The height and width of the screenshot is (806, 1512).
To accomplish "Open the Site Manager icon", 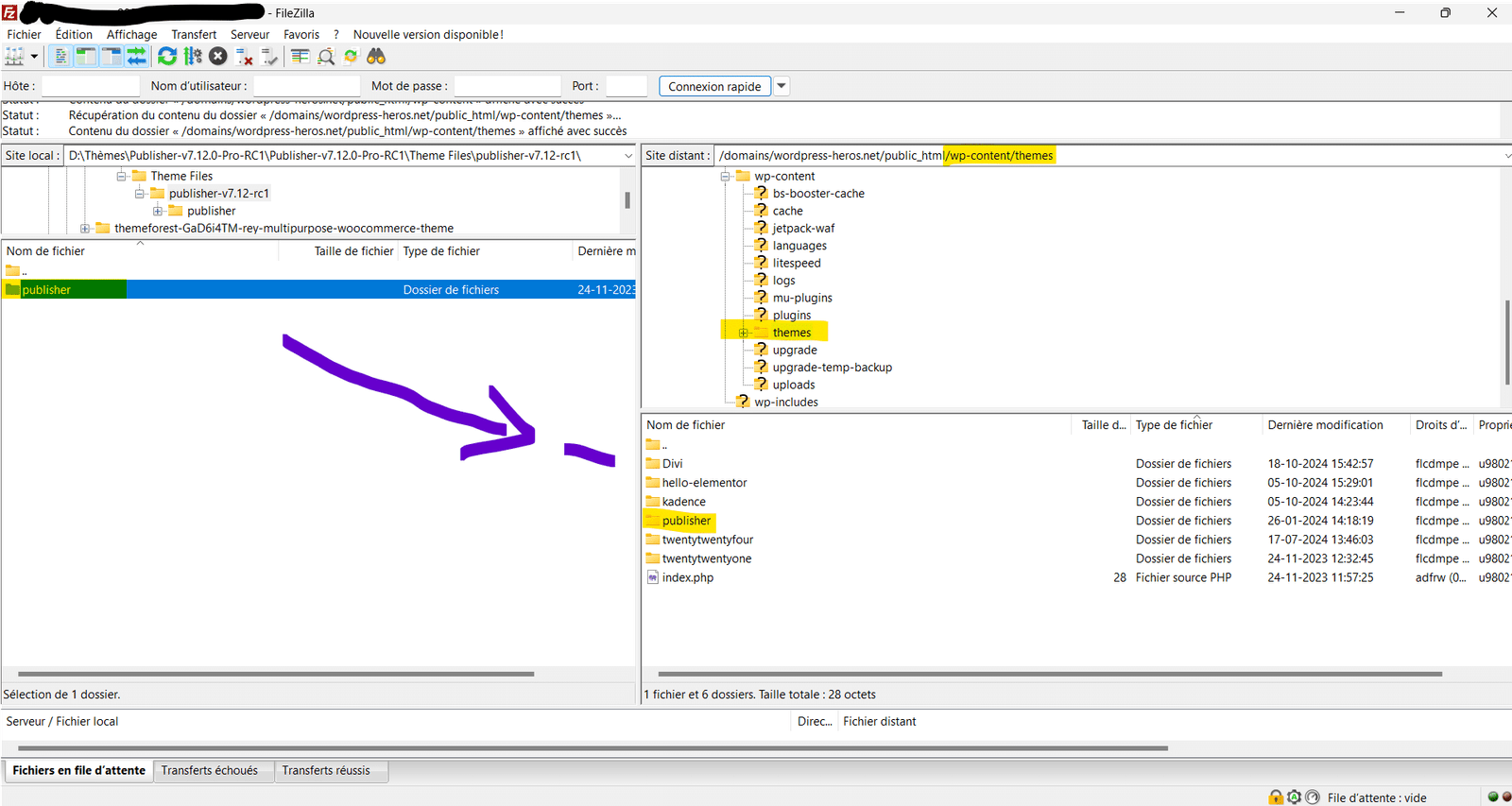I will 15,57.
